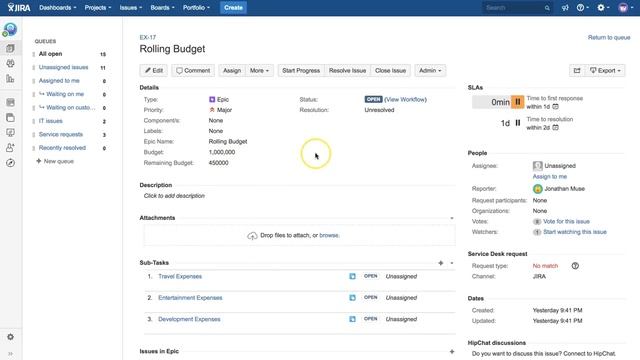Click the calendar icon next to within 1d

pos(556,107)
